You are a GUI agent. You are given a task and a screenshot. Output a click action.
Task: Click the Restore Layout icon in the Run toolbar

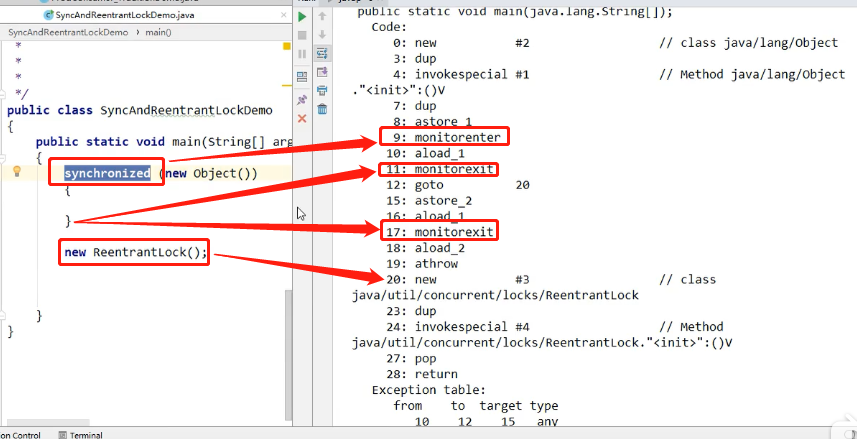[302, 77]
